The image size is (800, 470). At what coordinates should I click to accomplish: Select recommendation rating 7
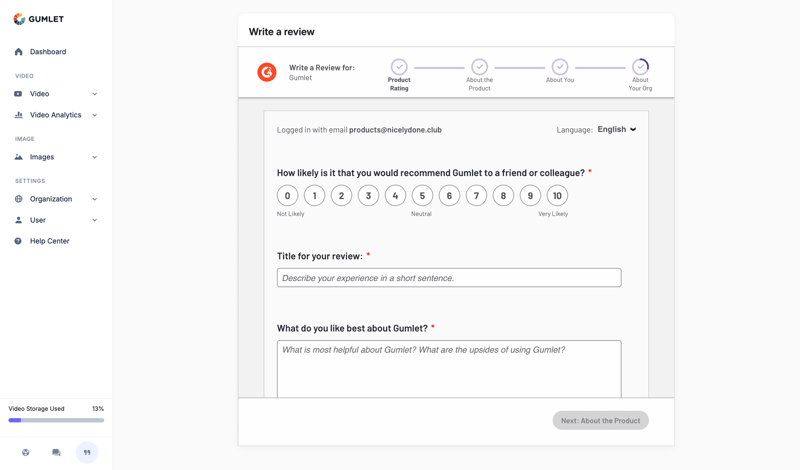477,195
